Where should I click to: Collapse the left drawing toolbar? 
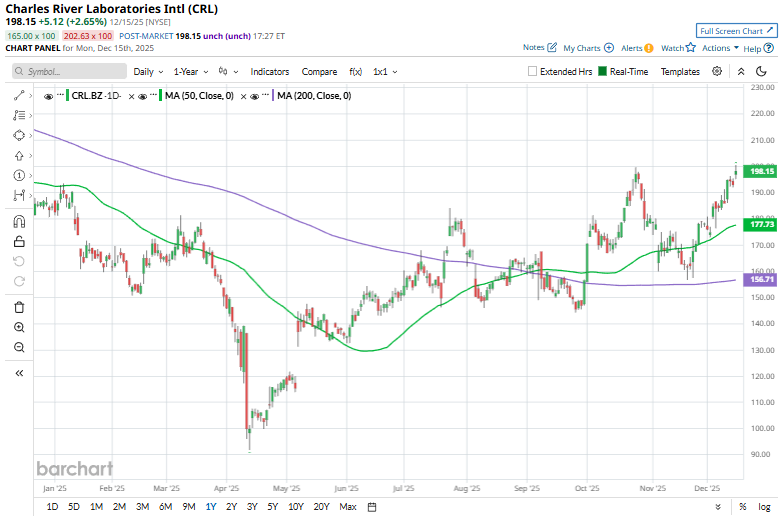[19, 373]
